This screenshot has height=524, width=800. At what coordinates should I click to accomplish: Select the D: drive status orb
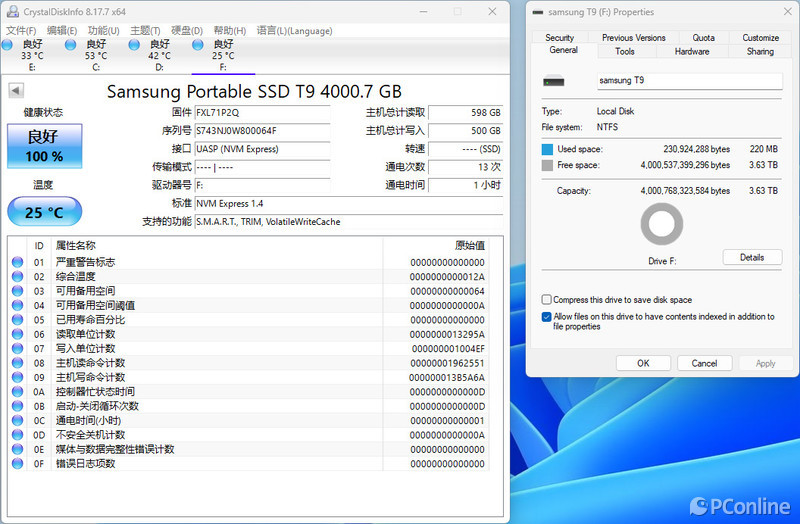click(135, 45)
